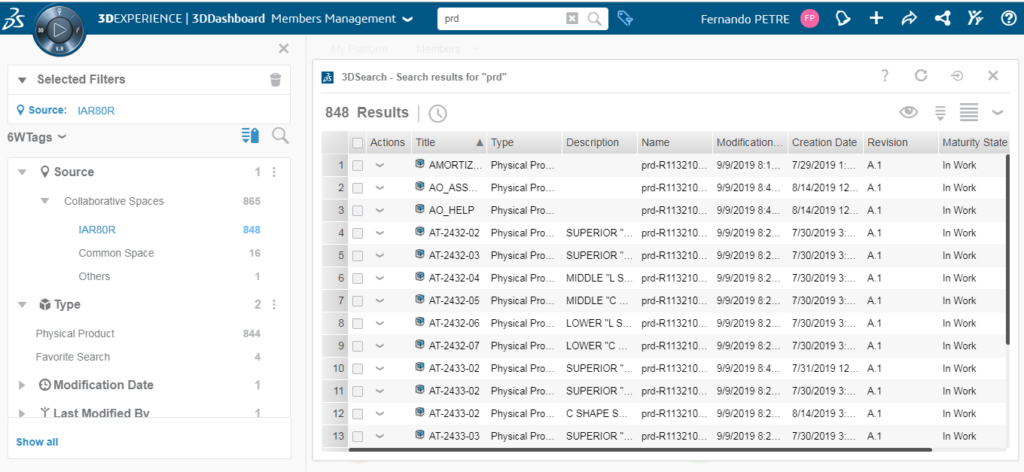Image resolution: width=1024 pixels, height=472 pixels.
Task: Sort table by Type column header
Action: 524,142
